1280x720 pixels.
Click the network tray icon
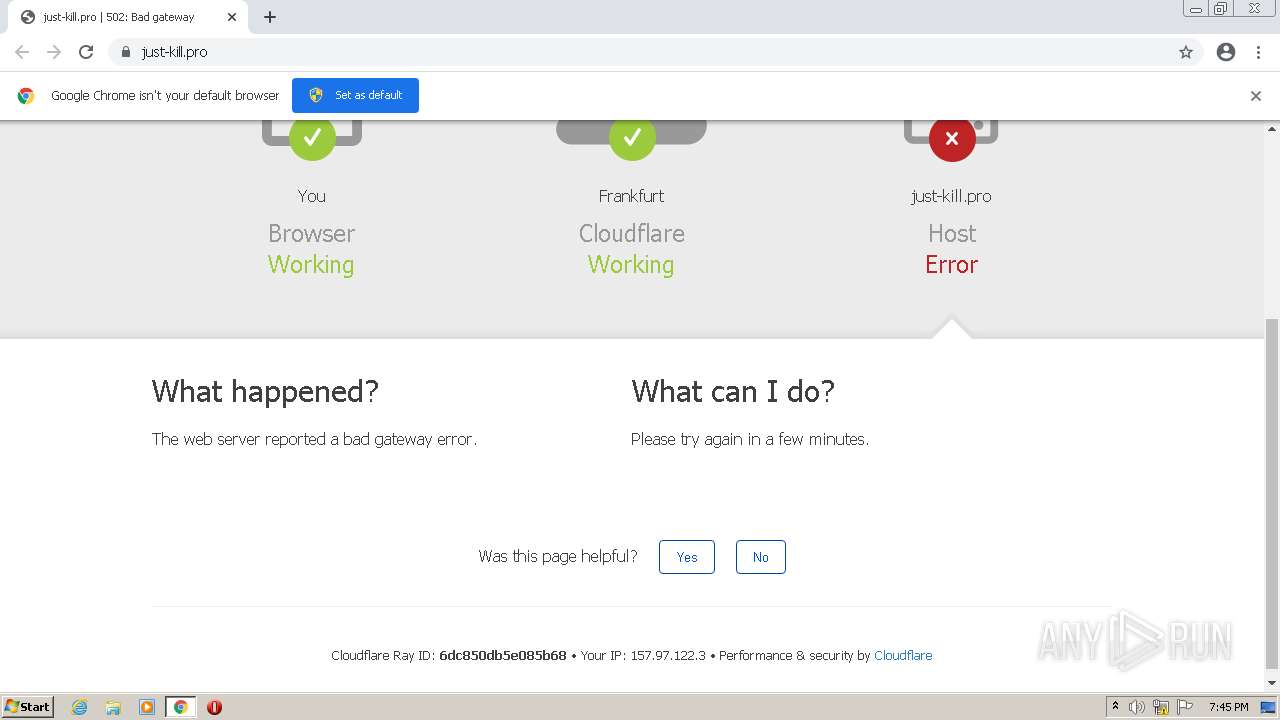[1161, 707]
